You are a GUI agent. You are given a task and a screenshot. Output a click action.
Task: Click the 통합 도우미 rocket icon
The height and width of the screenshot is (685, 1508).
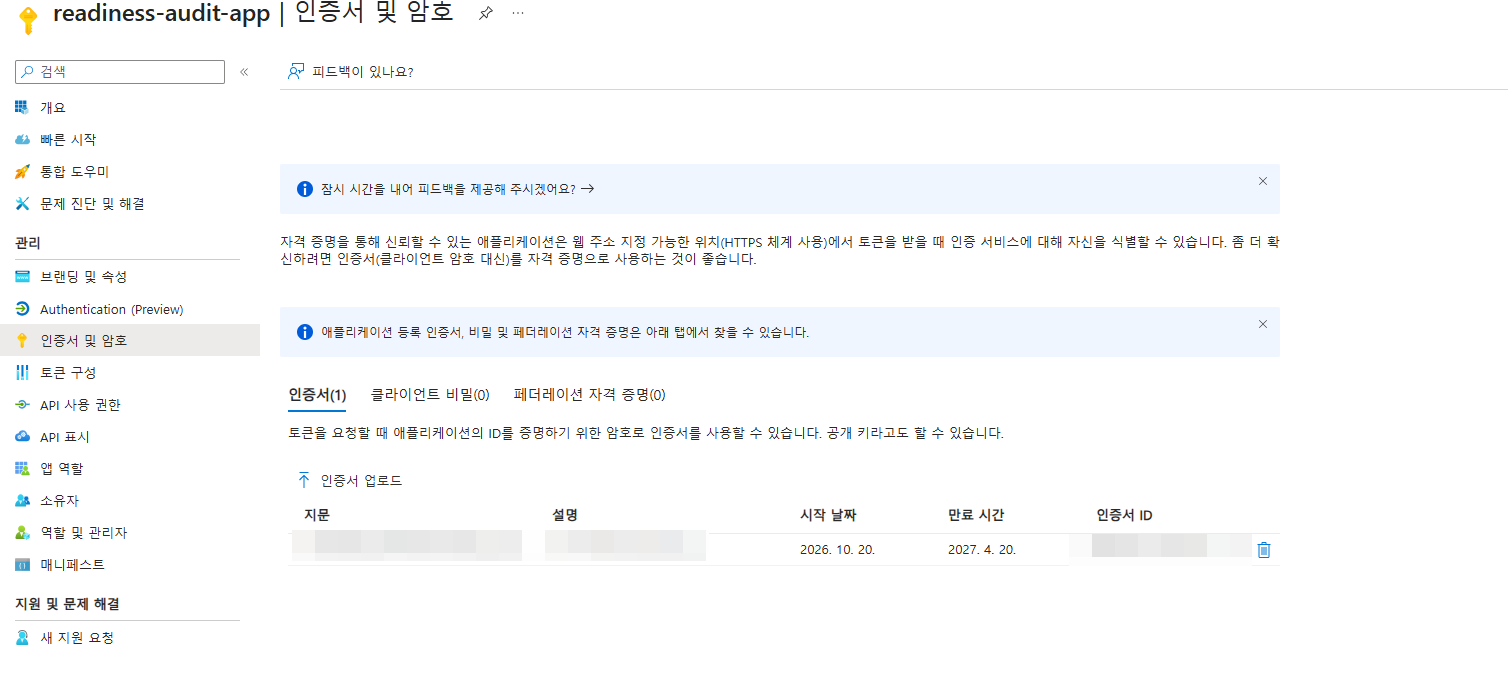22,171
